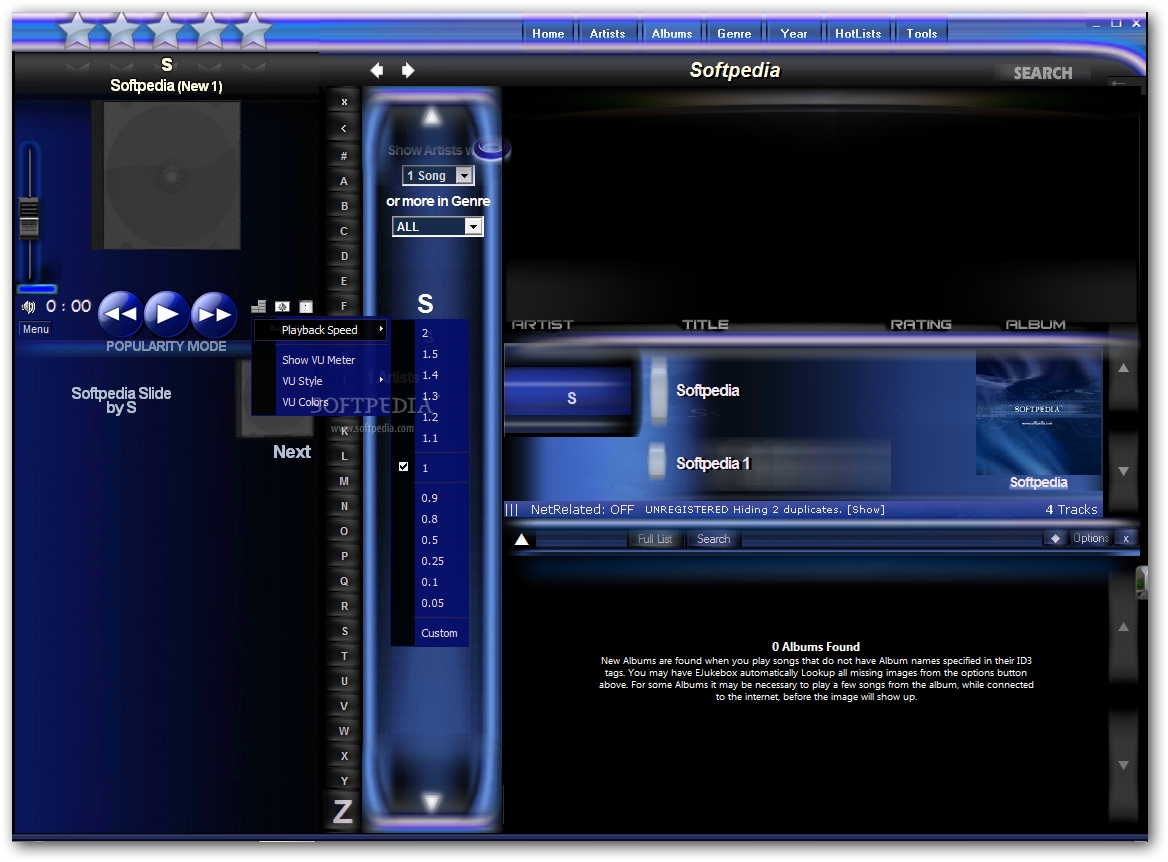Collapse letter bar with < icon

(343, 128)
